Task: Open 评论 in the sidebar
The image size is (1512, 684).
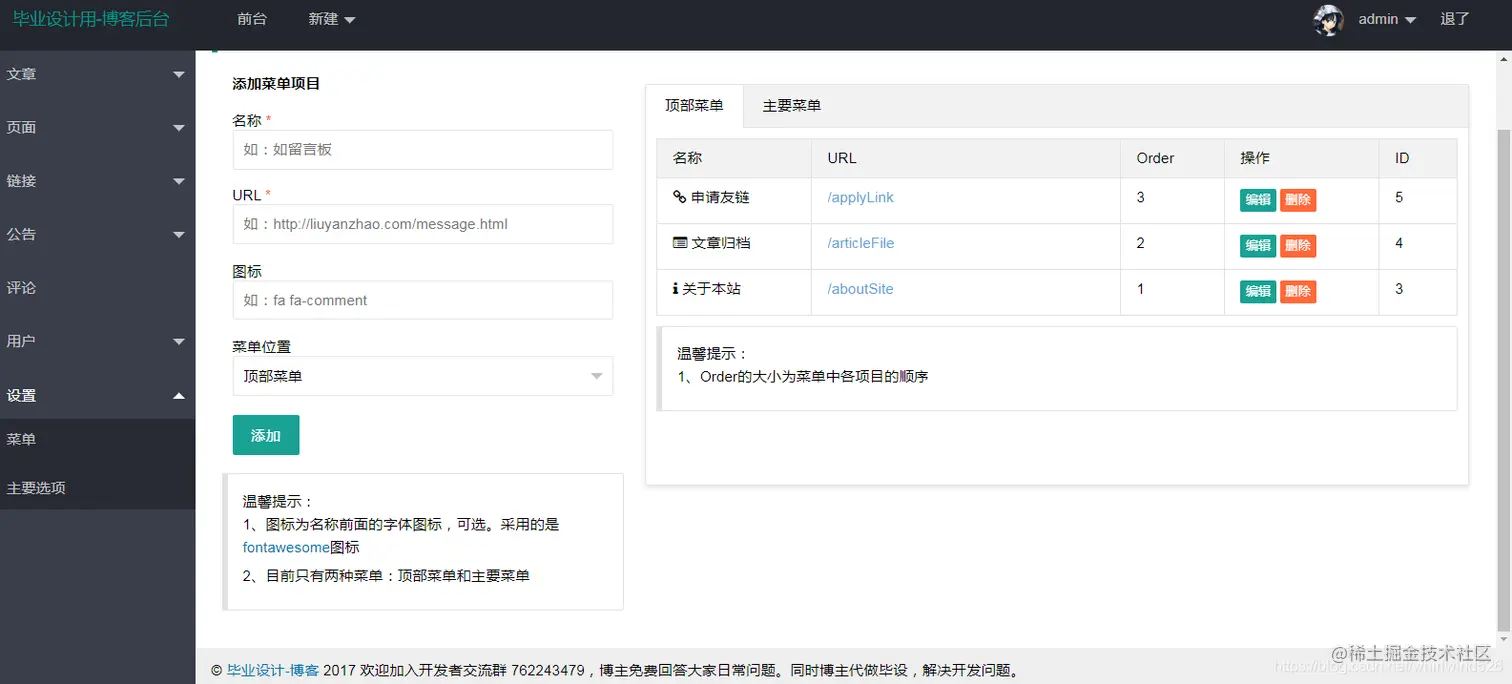Action: pyautogui.click(x=97, y=288)
